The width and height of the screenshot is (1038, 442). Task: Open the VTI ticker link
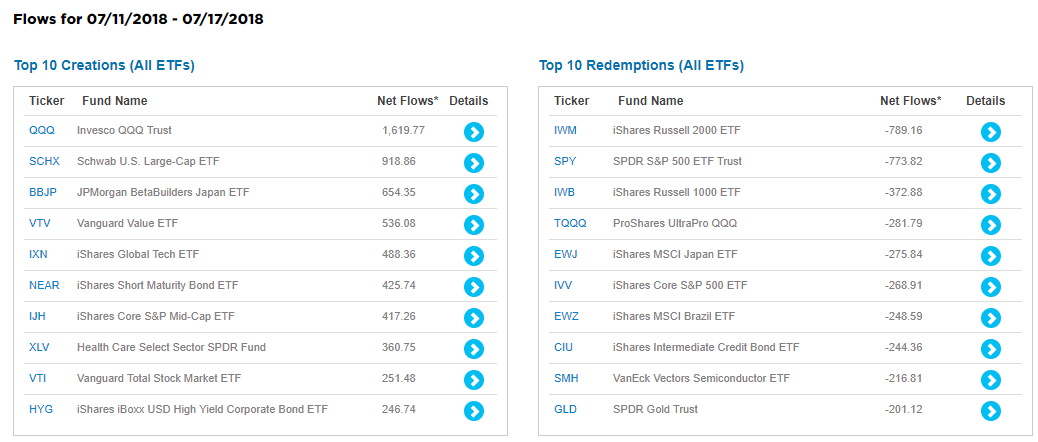pyautogui.click(x=38, y=378)
